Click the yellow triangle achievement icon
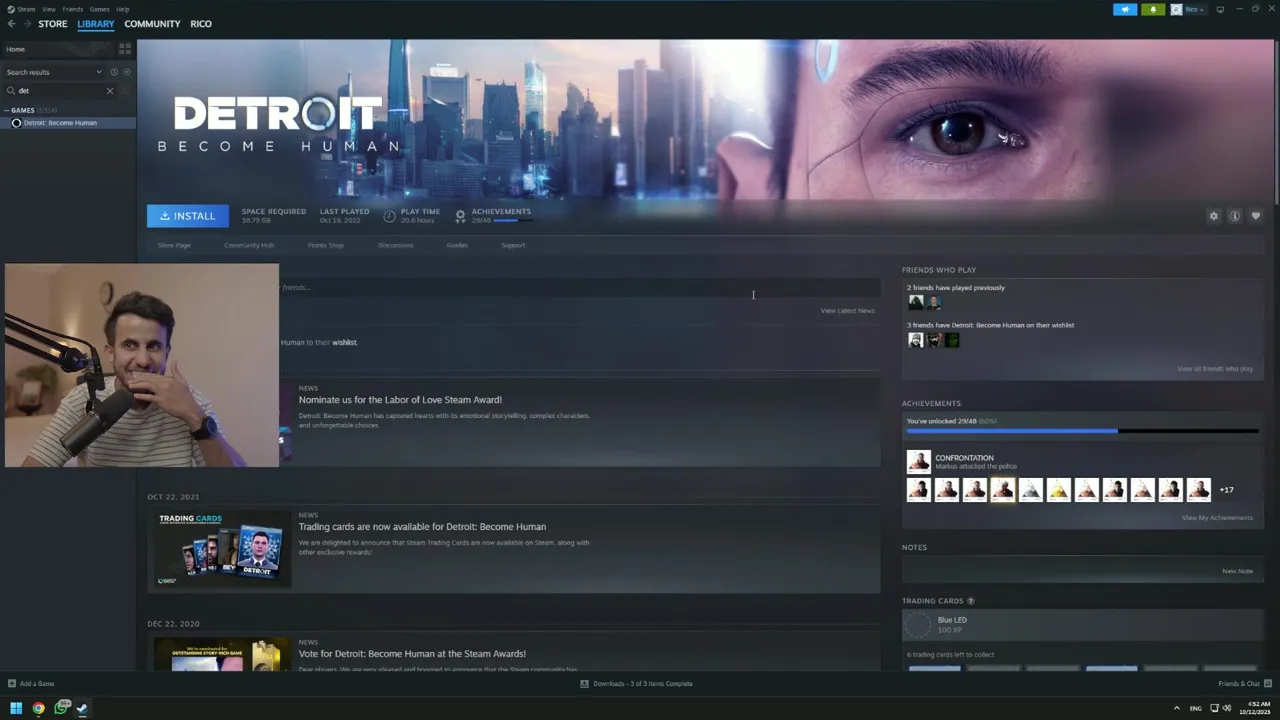This screenshot has height=720, width=1280. [1058, 490]
